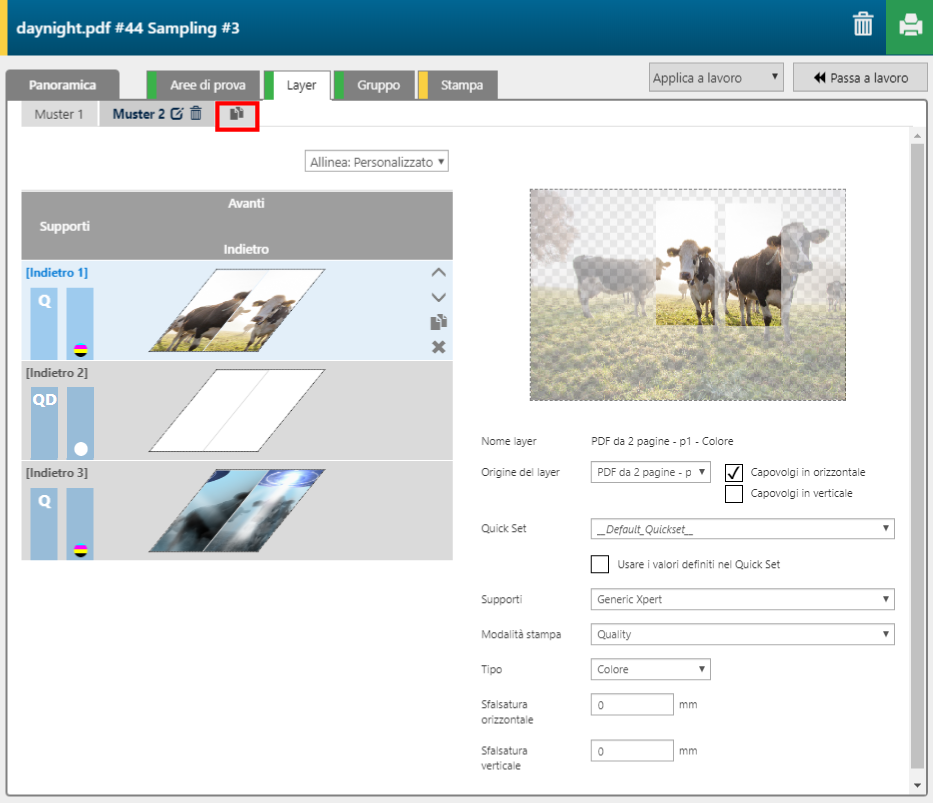Remove Indietro 1 layer with X icon

click(x=438, y=347)
